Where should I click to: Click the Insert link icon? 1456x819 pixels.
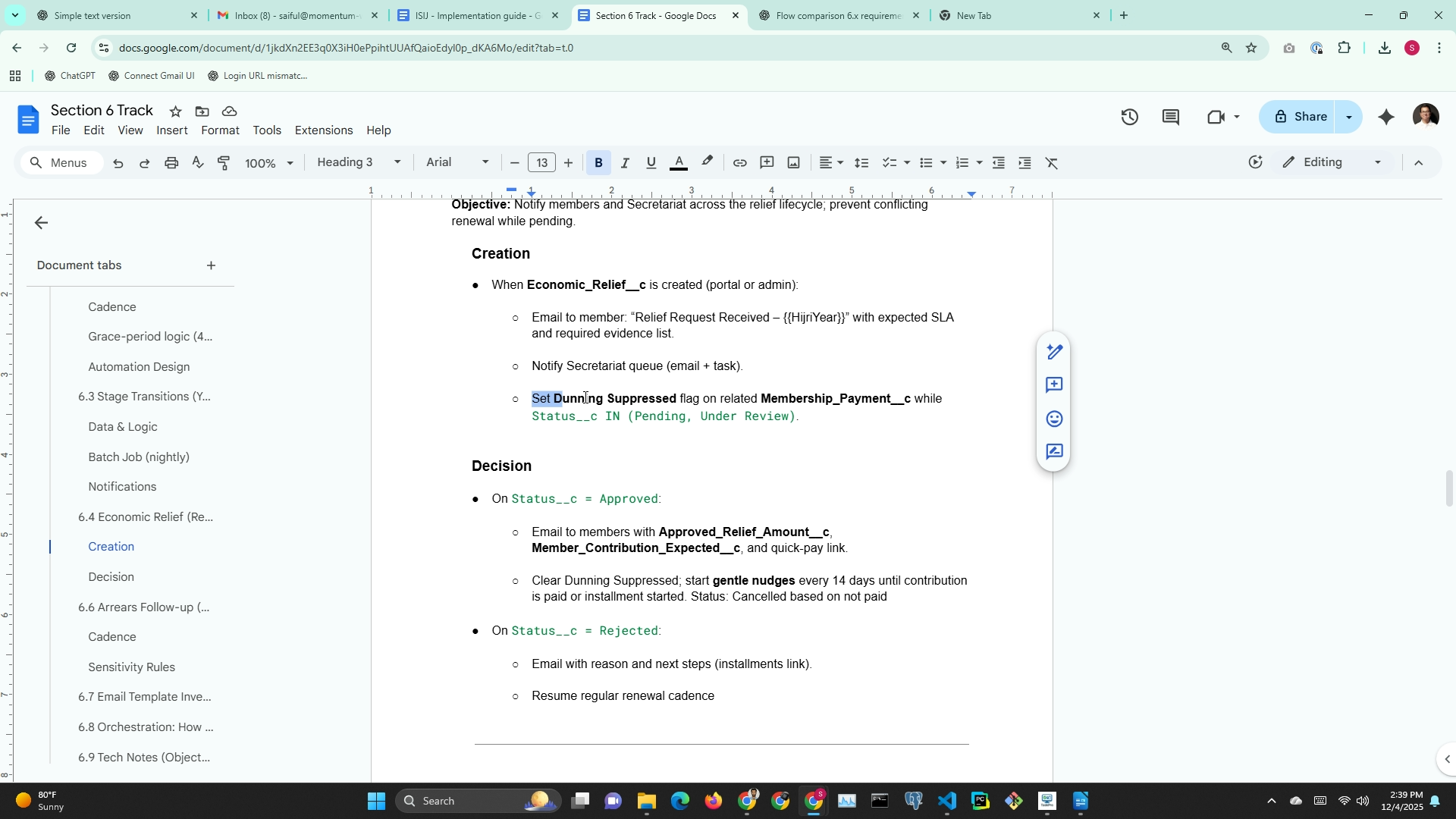click(x=739, y=163)
